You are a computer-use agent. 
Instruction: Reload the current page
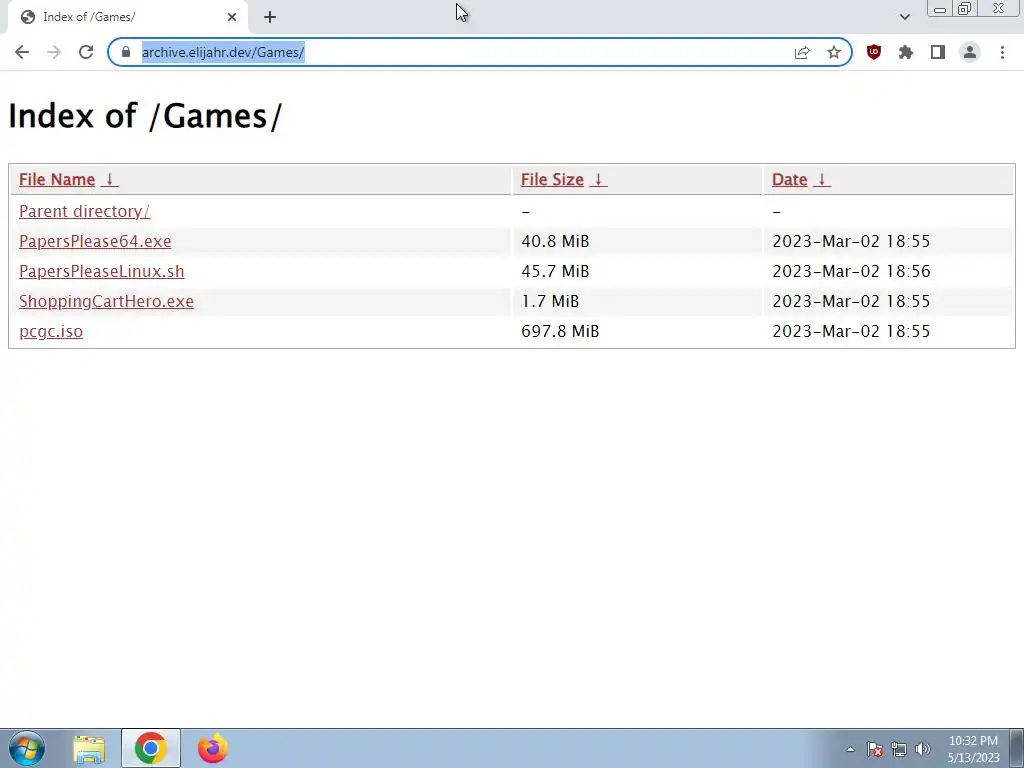click(x=86, y=52)
